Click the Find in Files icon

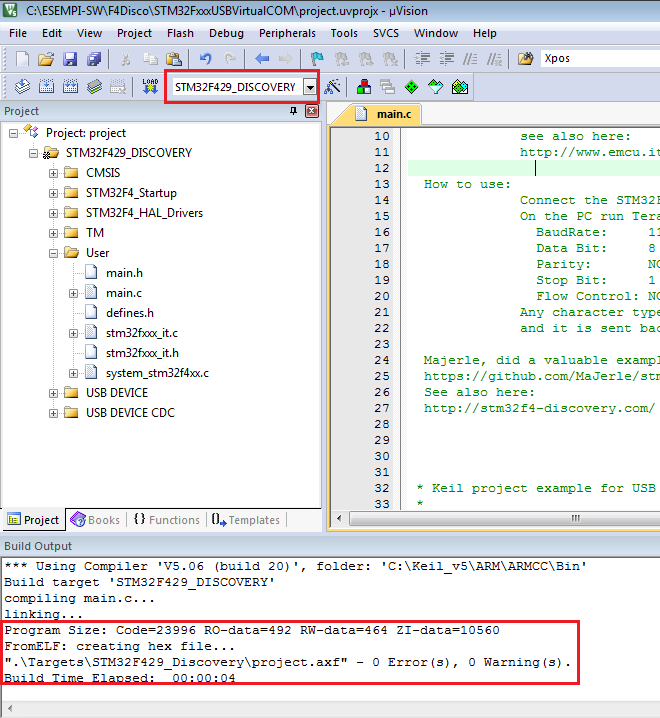click(525, 59)
